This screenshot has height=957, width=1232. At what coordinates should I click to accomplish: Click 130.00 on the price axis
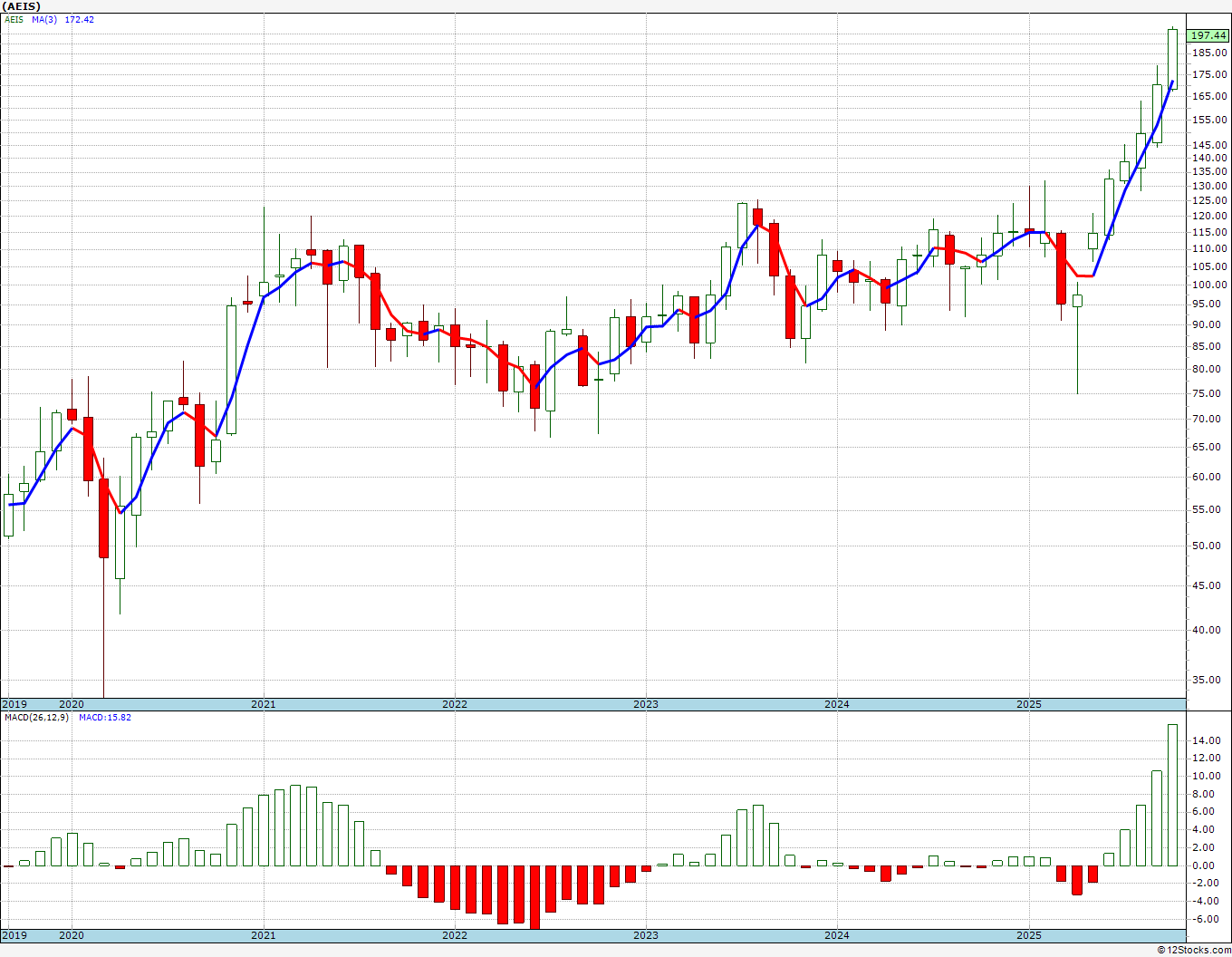point(1208,186)
